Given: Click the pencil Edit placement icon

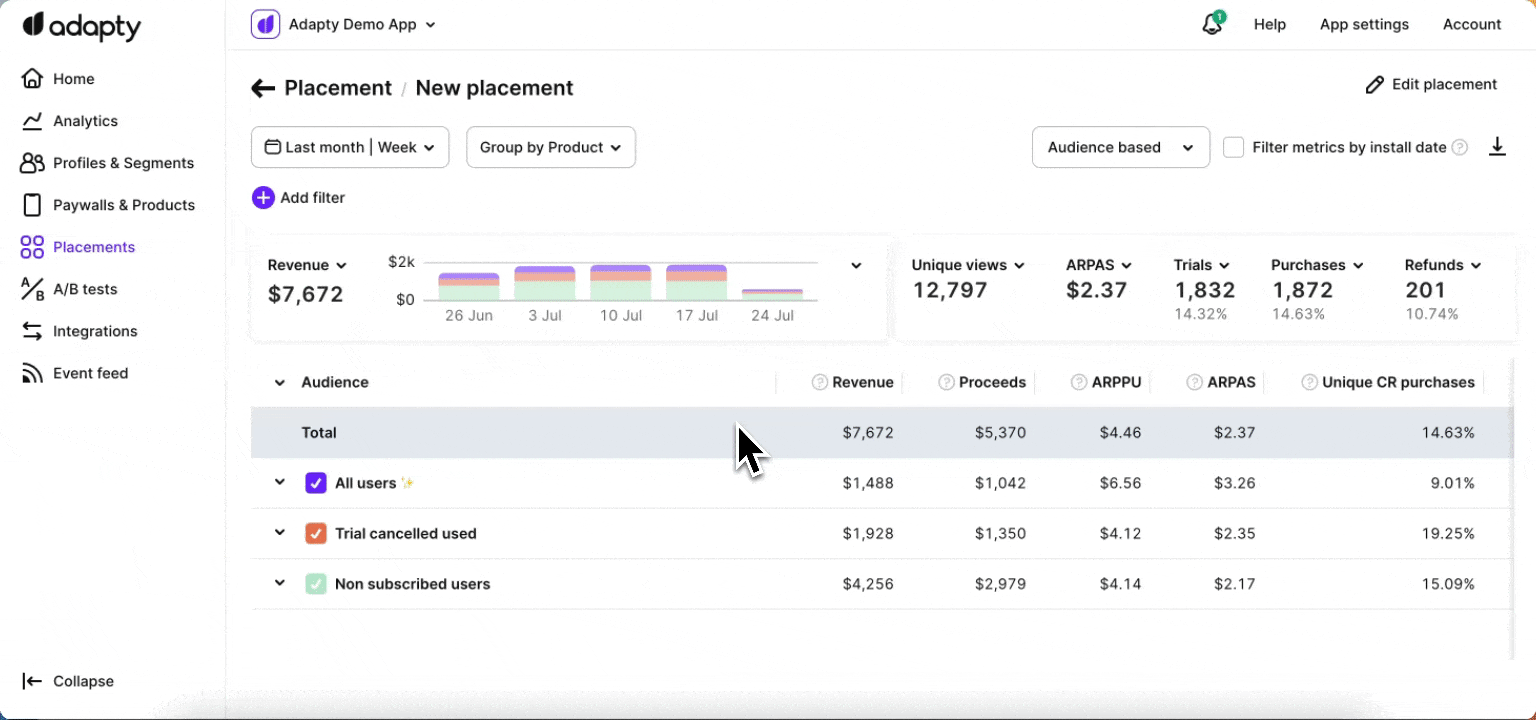Looking at the screenshot, I should pyautogui.click(x=1375, y=85).
